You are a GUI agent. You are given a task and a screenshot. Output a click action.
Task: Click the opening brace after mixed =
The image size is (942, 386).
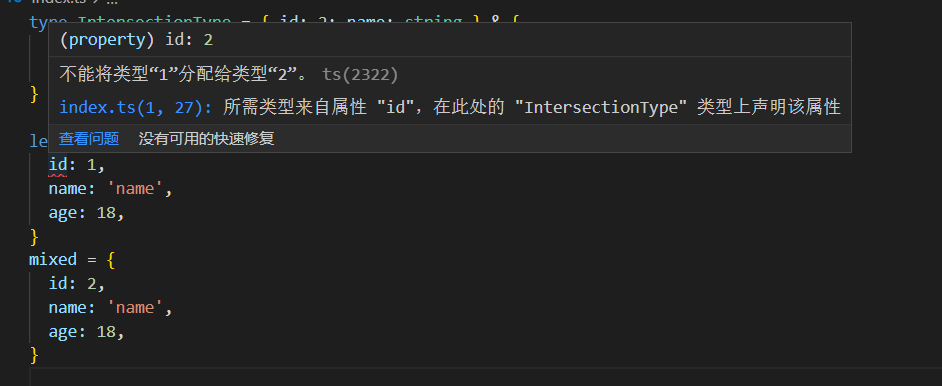click(x=110, y=260)
